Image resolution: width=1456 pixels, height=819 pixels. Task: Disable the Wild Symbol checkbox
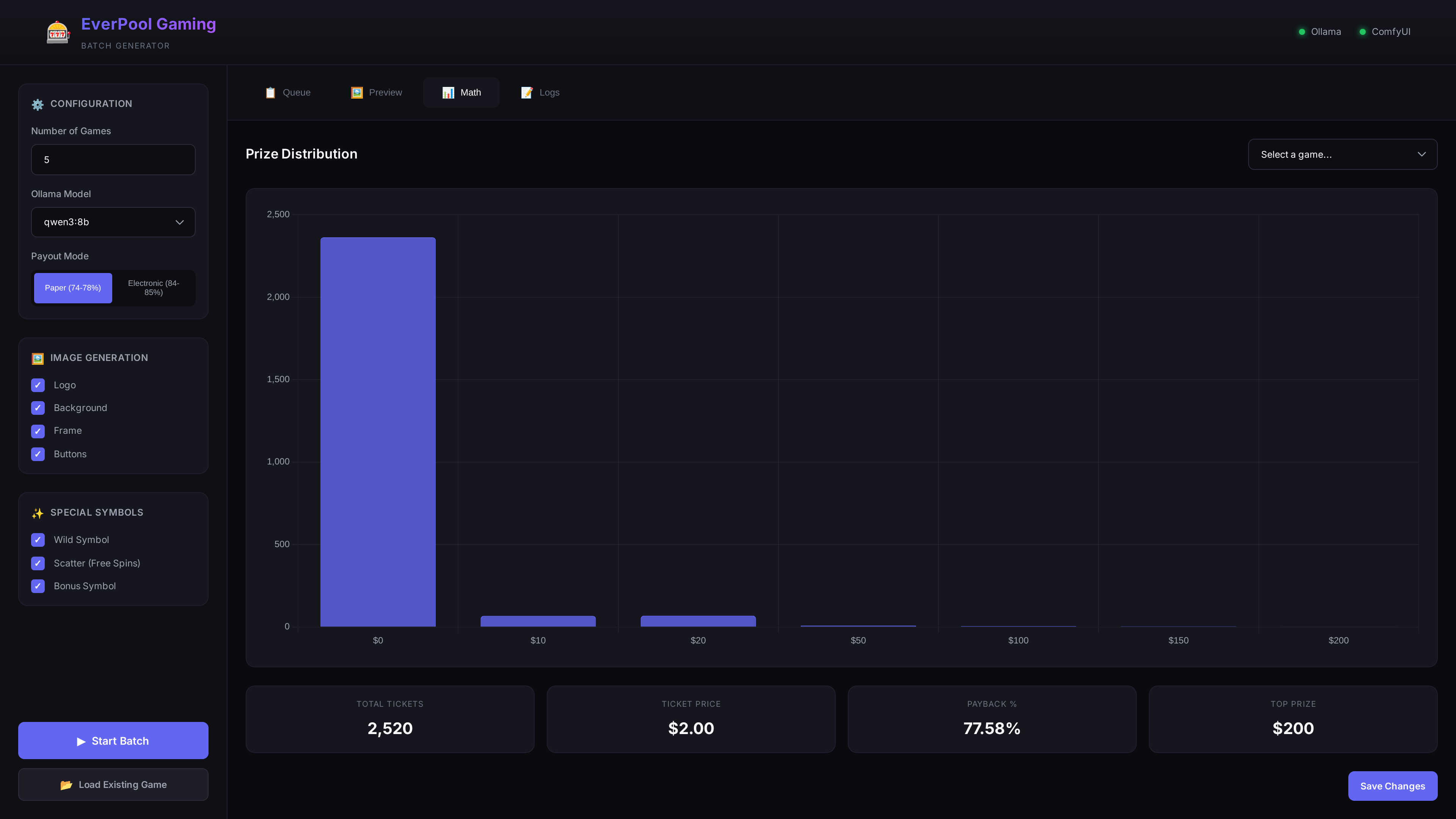38,540
